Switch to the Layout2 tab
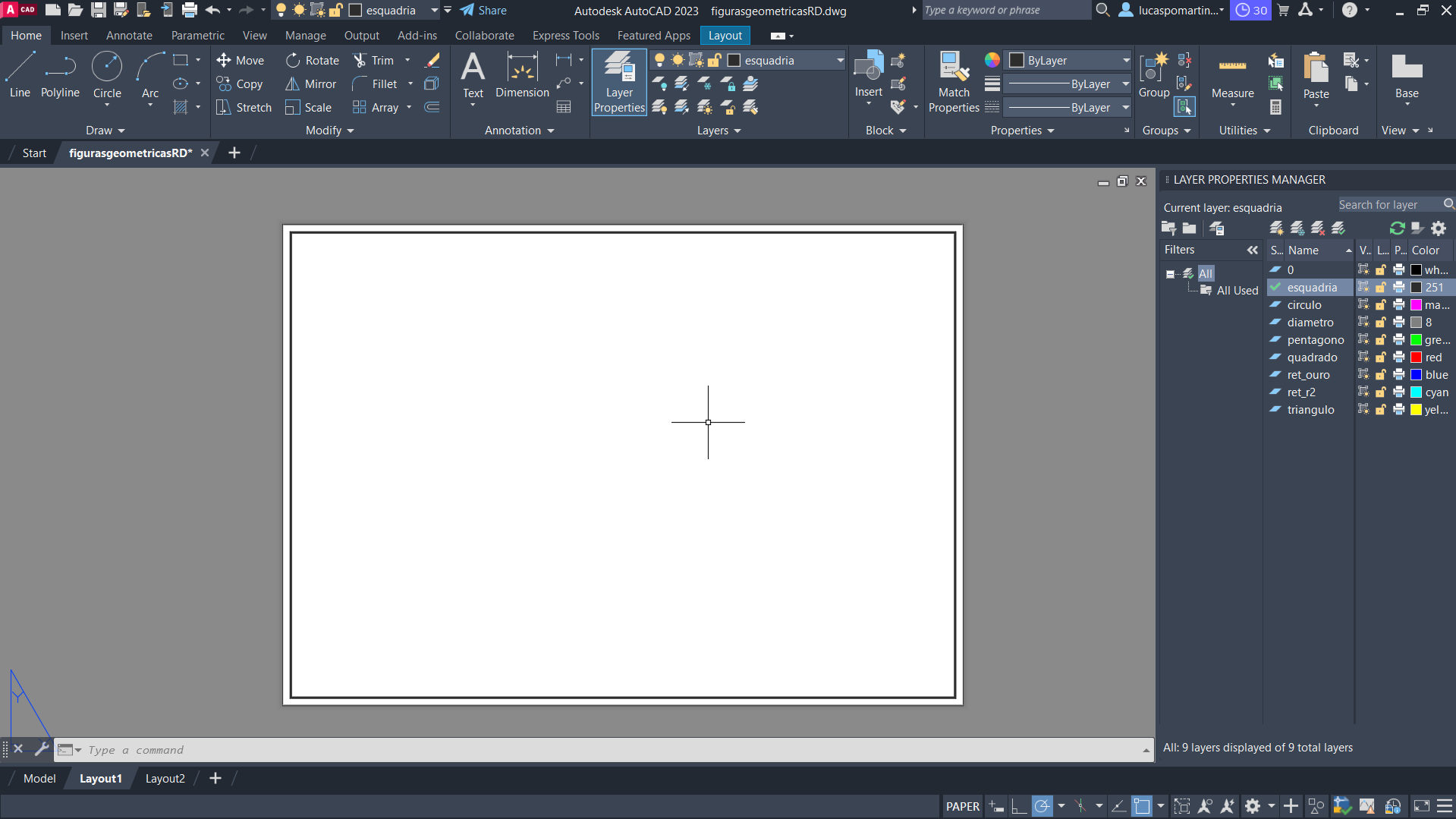The image size is (1456, 819). 165,779
